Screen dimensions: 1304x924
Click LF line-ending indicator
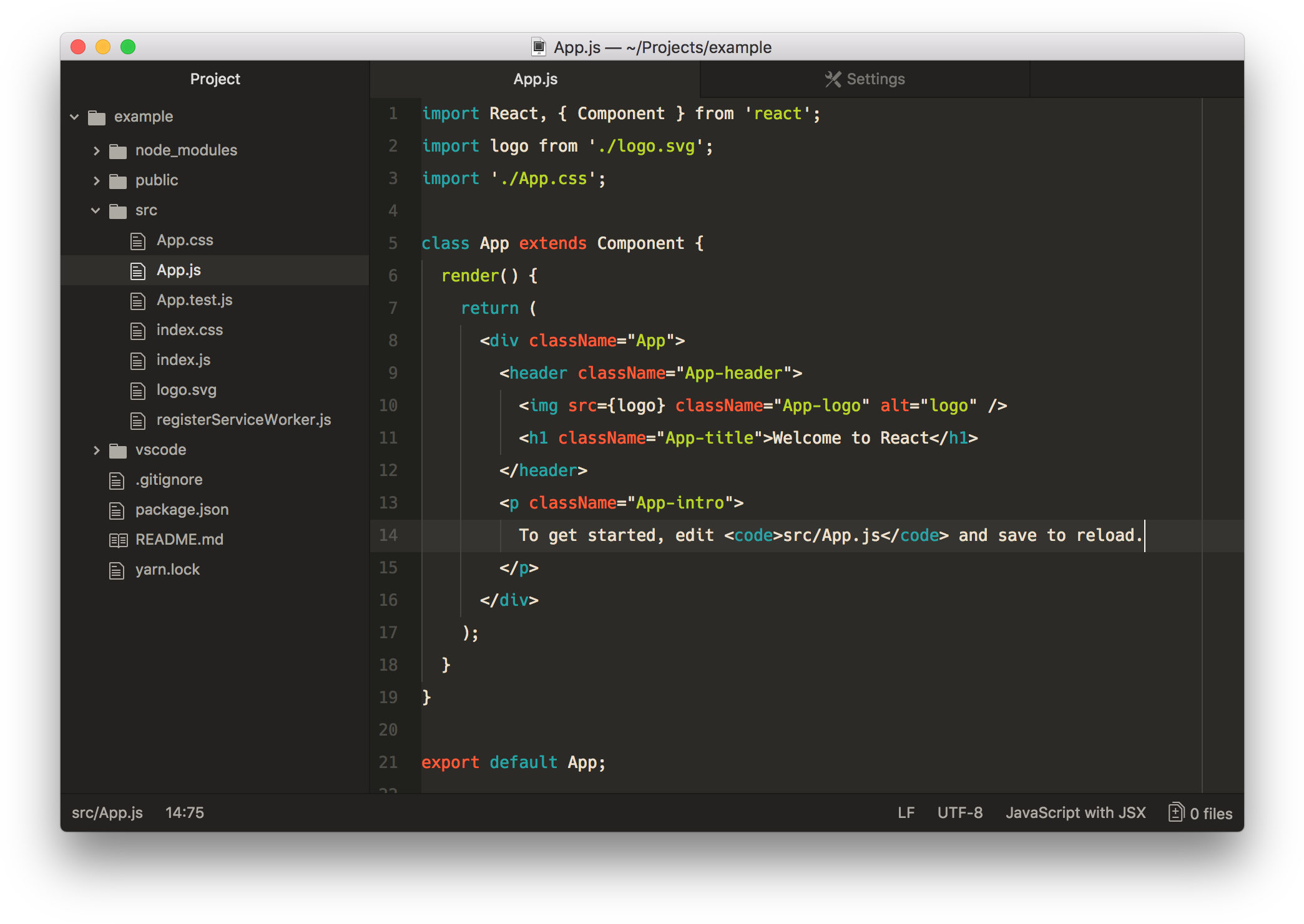906,812
